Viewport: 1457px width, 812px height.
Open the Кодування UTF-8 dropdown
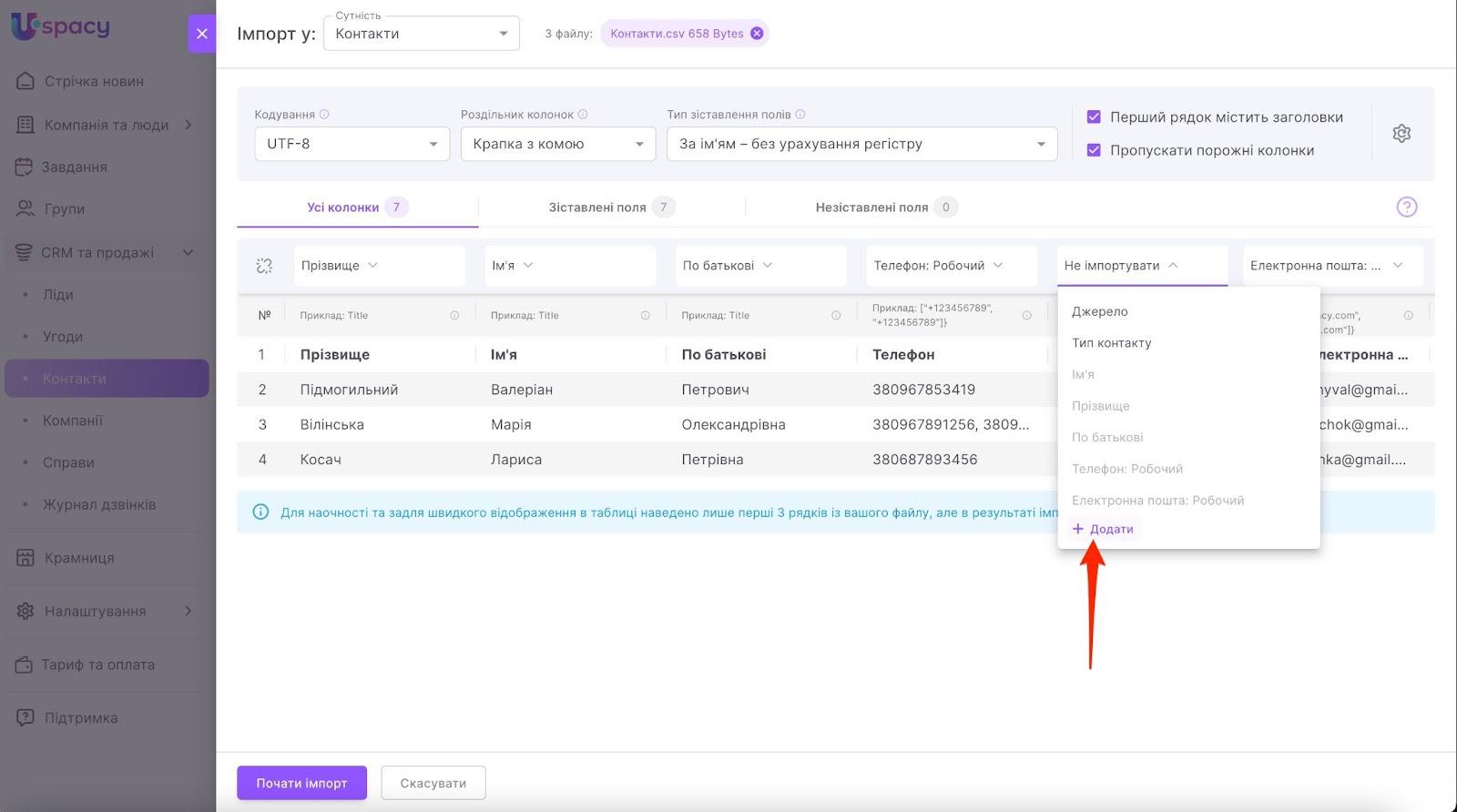[x=352, y=144]
